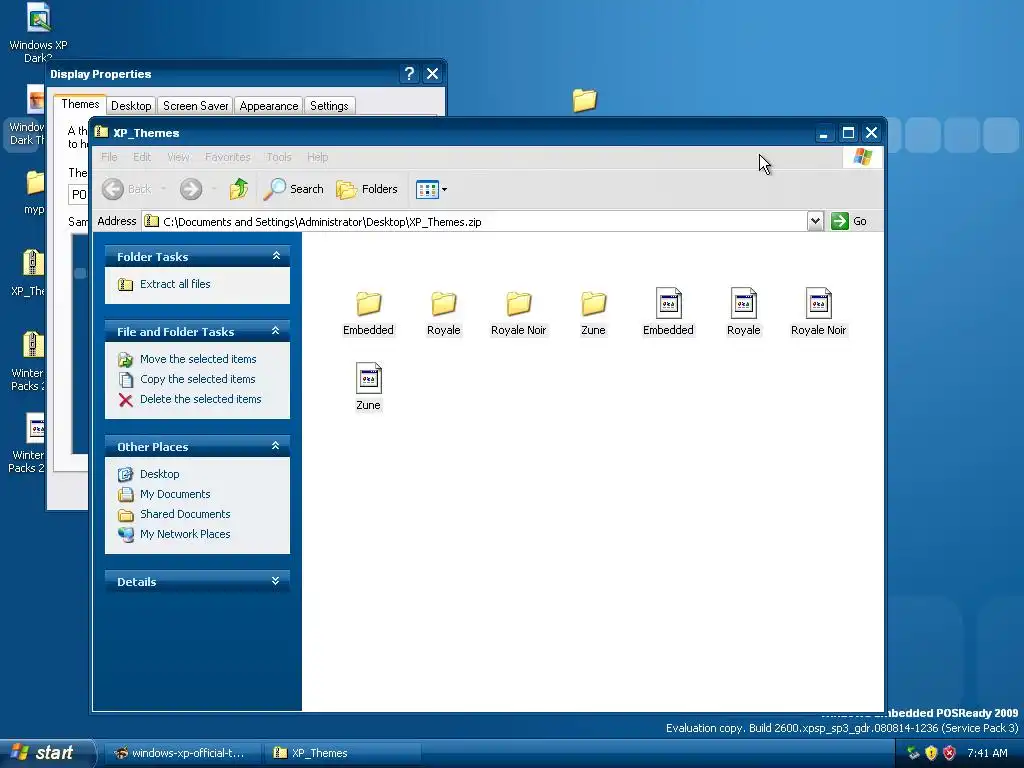Click the Forward navigation arrow
Screen dimensions: 1024x768
(191, 189)
